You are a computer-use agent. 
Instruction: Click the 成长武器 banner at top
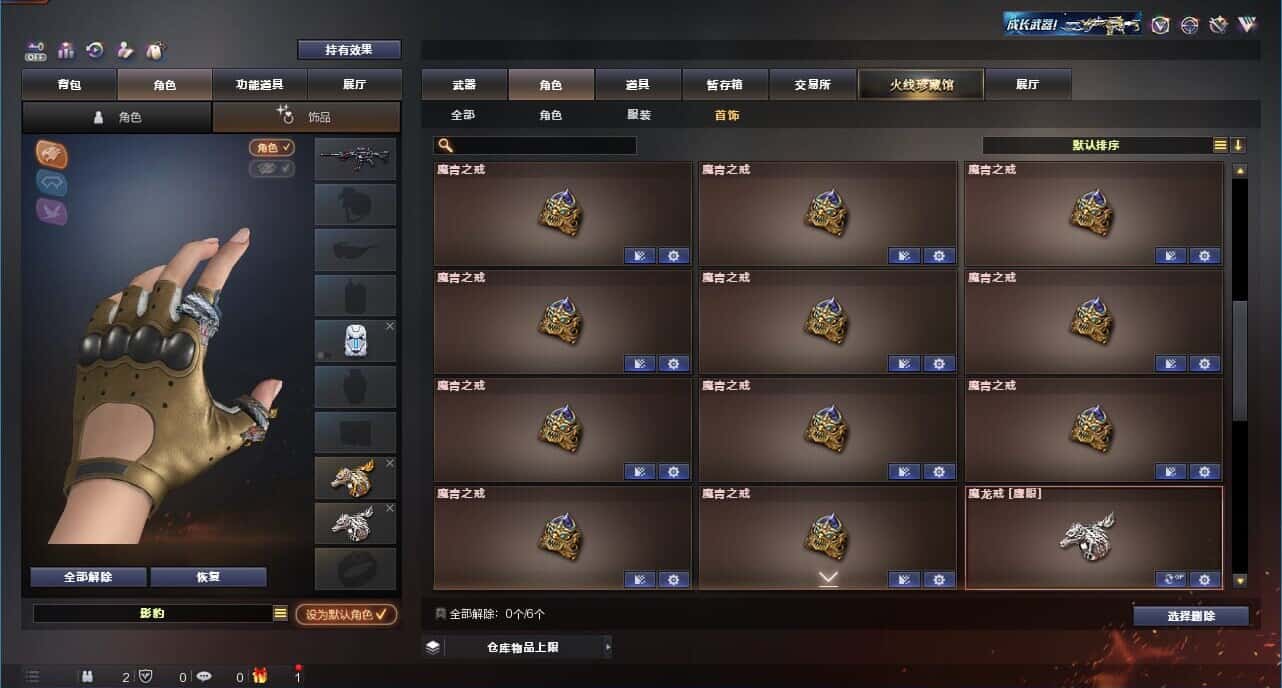[x=1072, y=24]
